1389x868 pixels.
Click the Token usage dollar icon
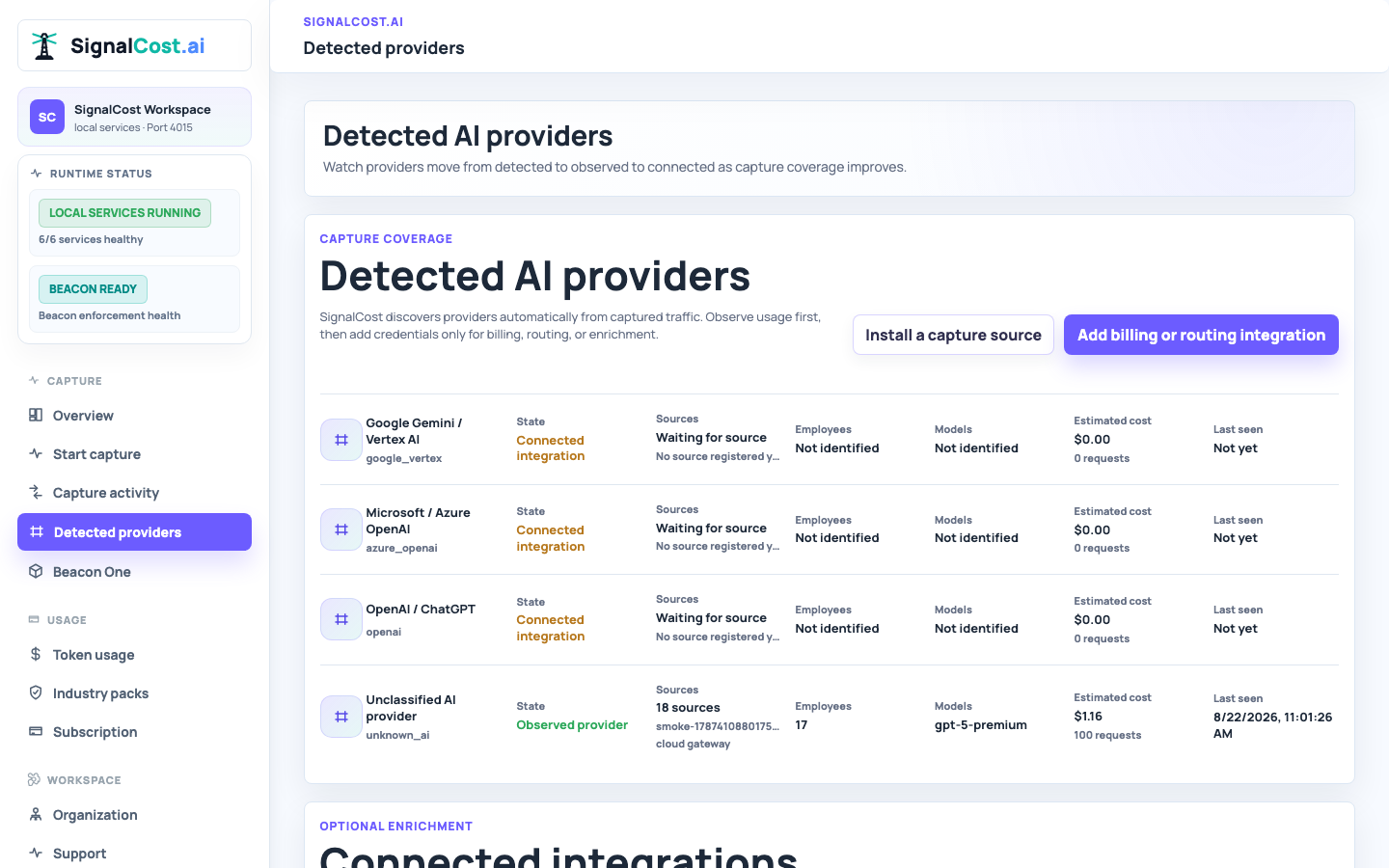(36, 654)
